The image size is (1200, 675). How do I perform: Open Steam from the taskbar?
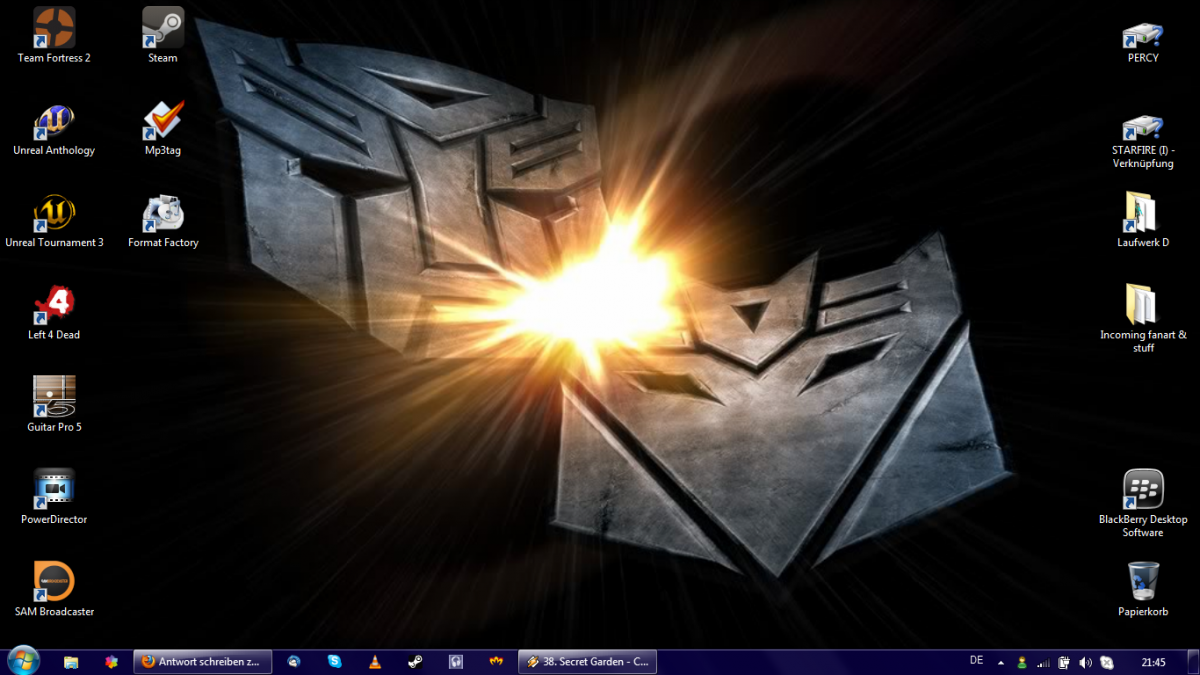[415, 662]
